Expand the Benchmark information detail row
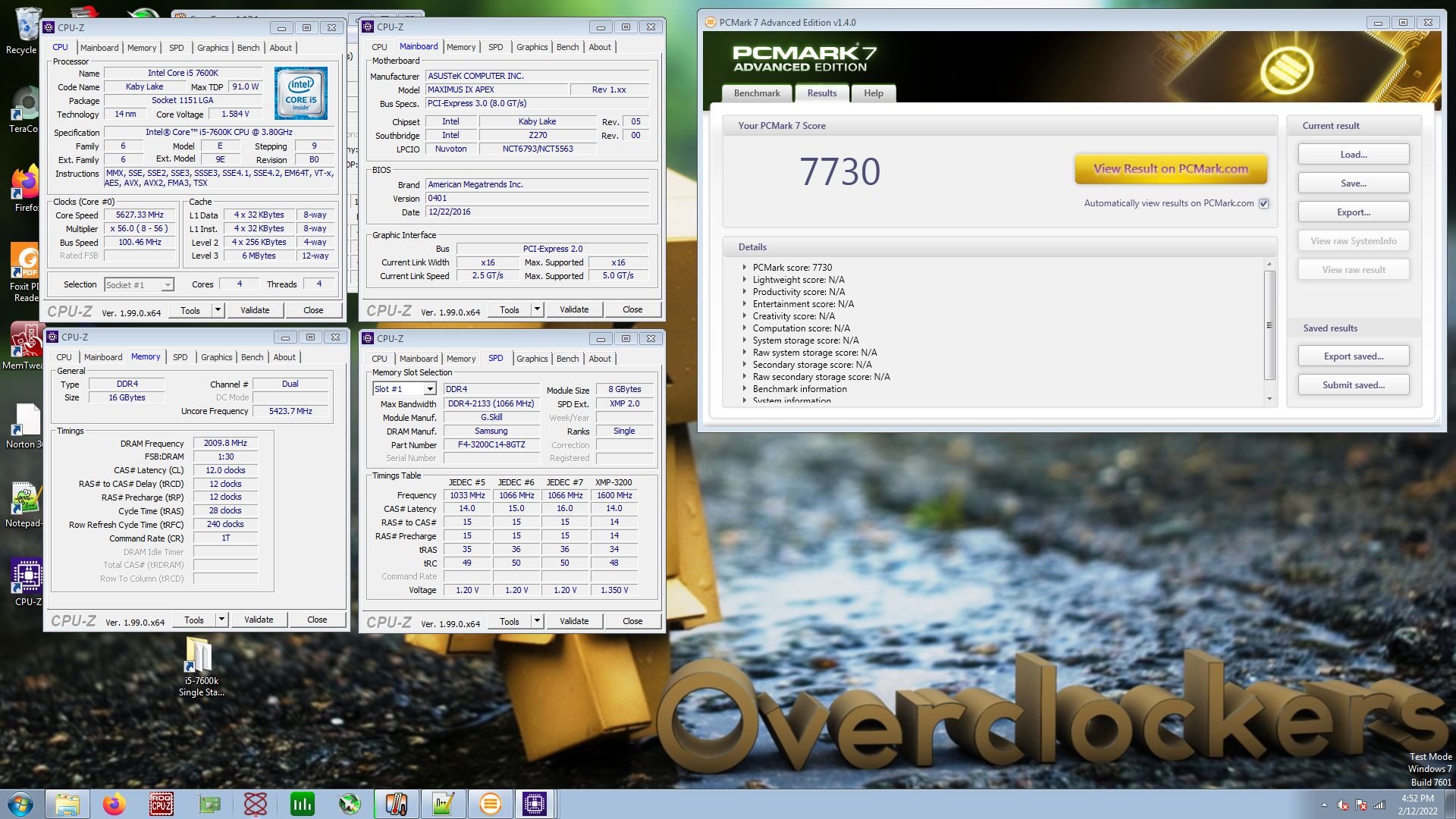The width and height of the screenshot is (1456, 819). (745, 389)
